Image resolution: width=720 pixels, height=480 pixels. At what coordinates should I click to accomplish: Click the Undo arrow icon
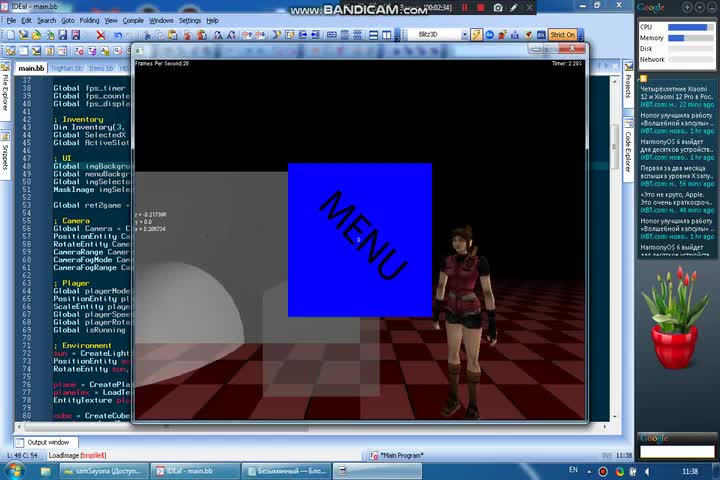pos(118,35)
